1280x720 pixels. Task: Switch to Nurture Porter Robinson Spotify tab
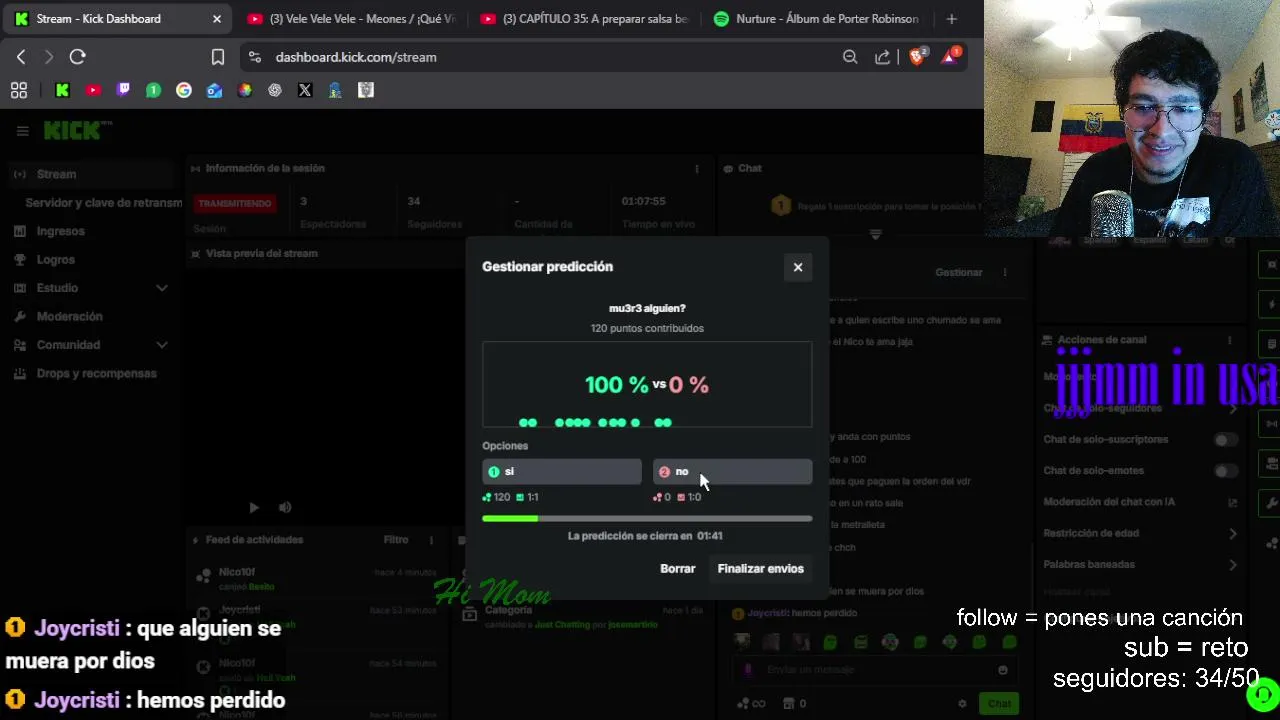point(817,19)
